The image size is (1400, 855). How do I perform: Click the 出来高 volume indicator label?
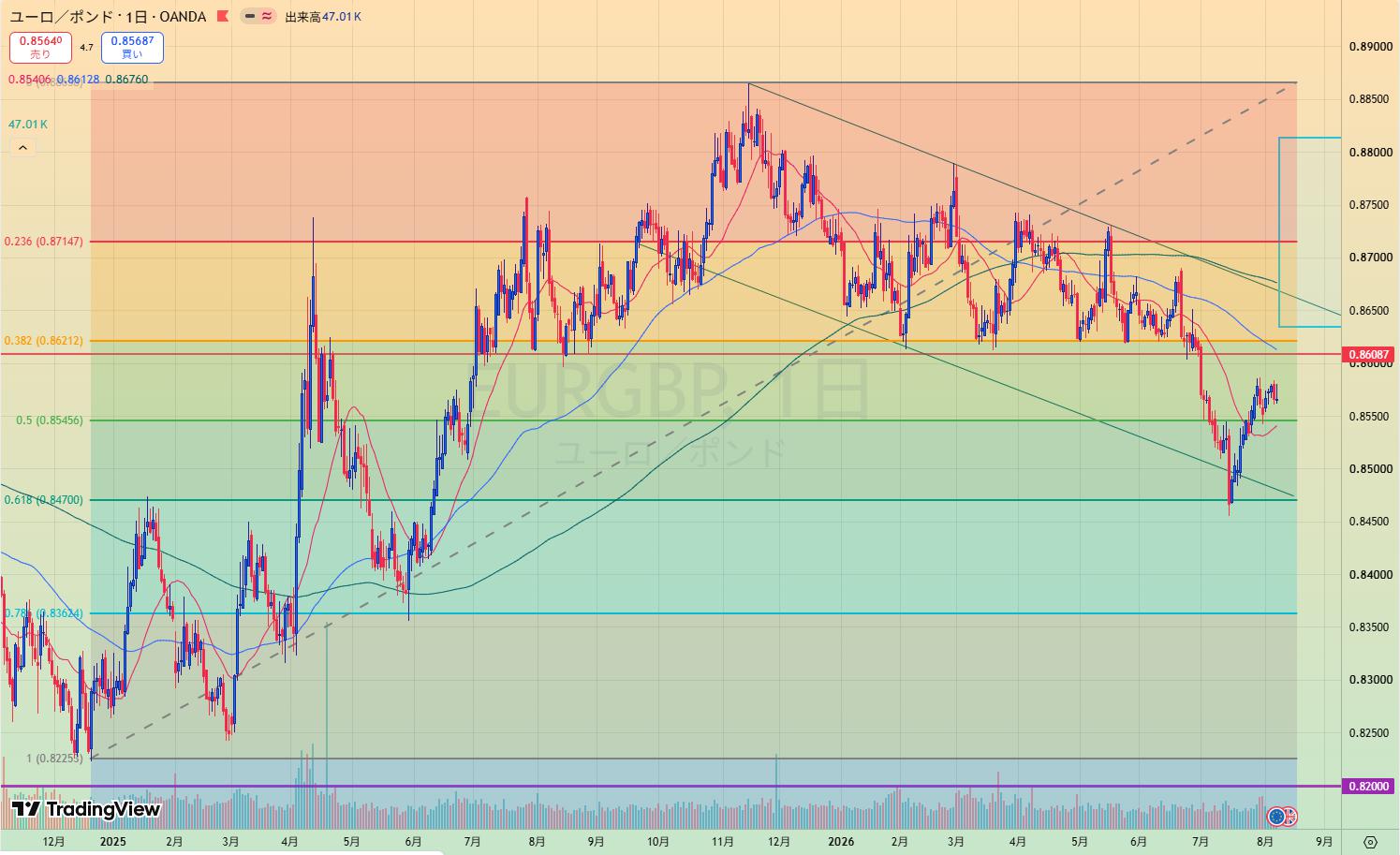tap(302, 17)
